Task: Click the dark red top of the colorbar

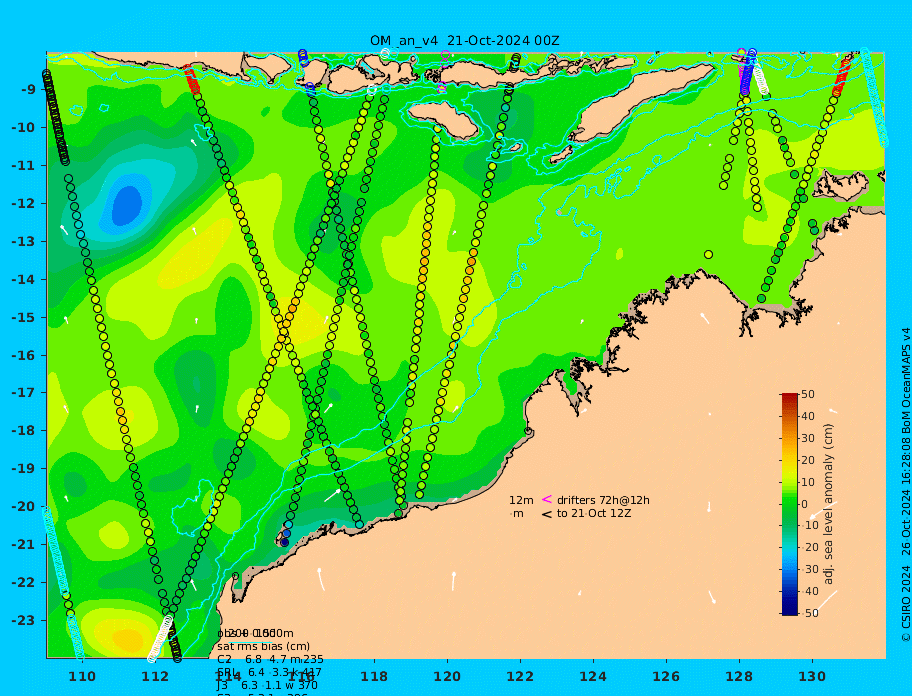Action: (x=790, y=398)
